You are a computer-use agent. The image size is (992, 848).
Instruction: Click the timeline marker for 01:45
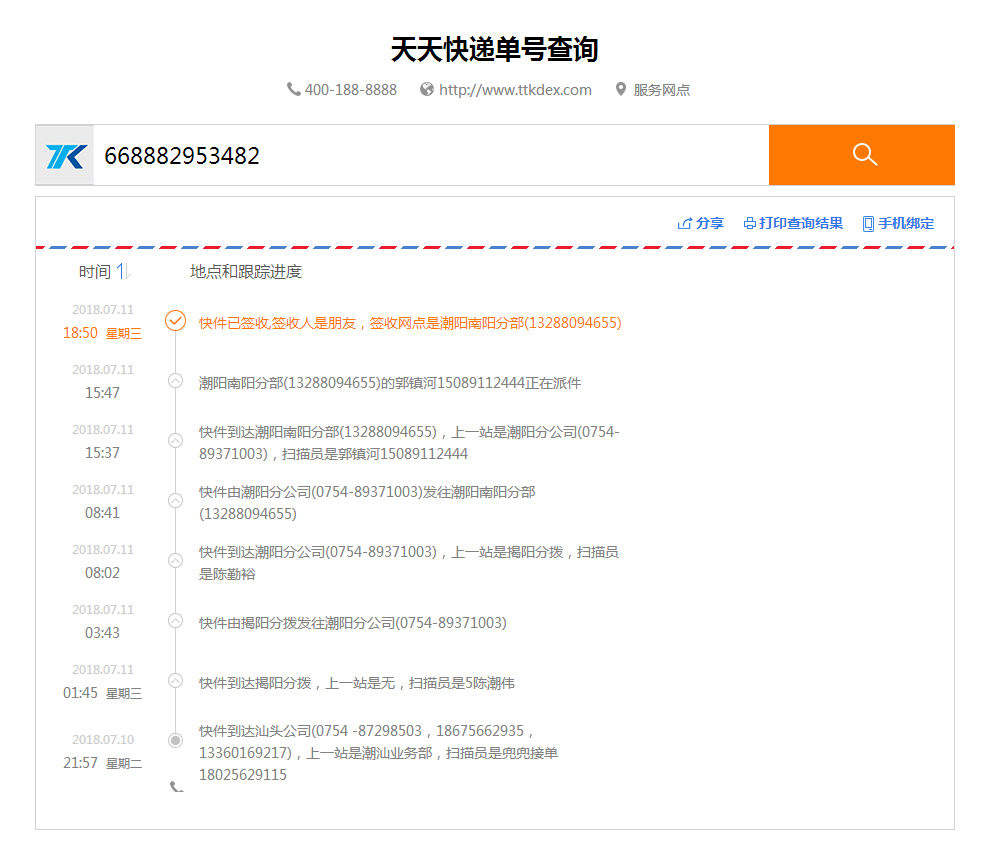coord(175,681)
